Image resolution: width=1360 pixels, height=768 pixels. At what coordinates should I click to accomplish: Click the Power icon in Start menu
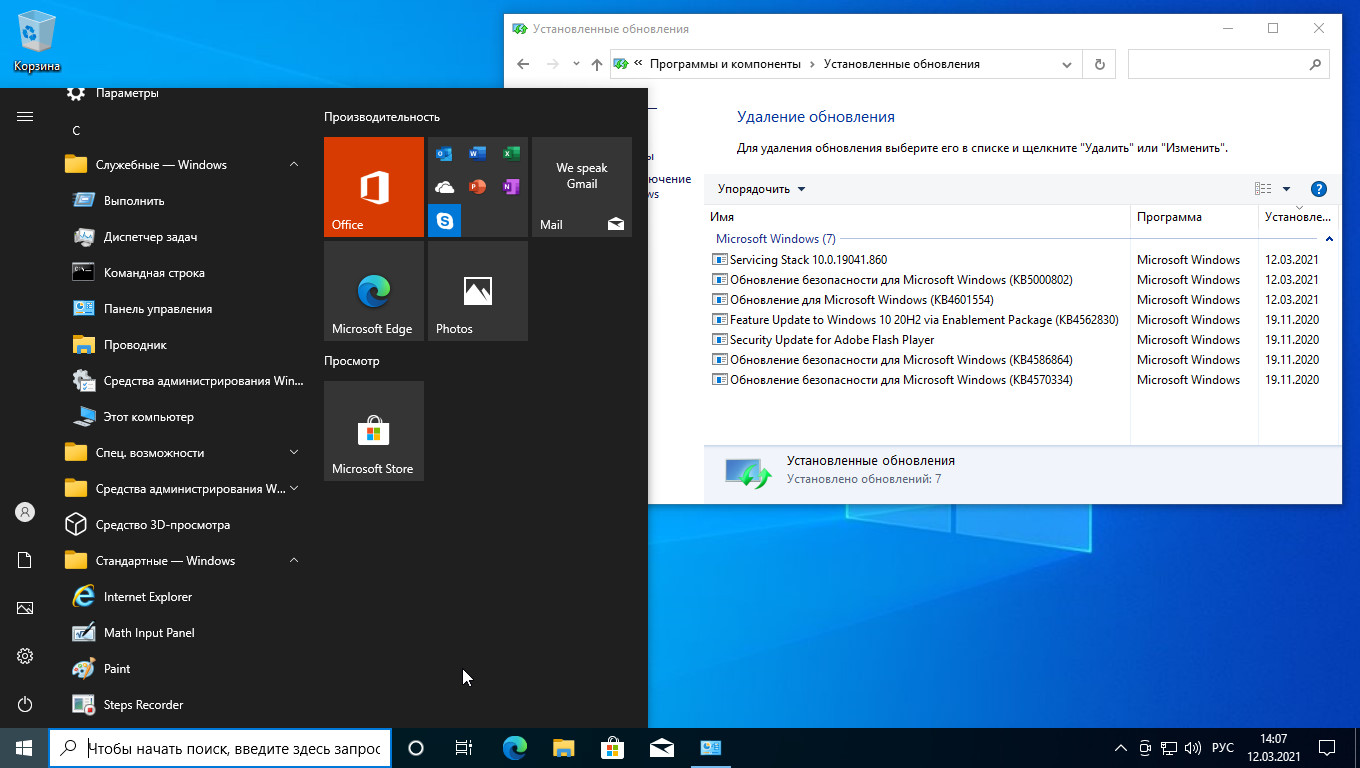(25, 705)
